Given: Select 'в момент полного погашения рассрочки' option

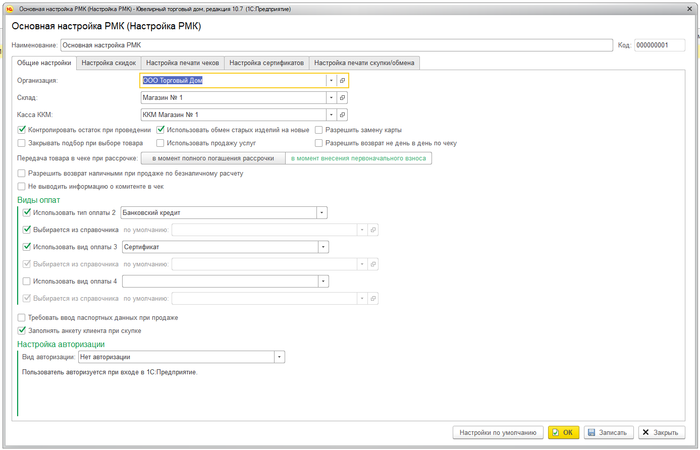Looking at the screenshot, I should (x=213, y=158).
